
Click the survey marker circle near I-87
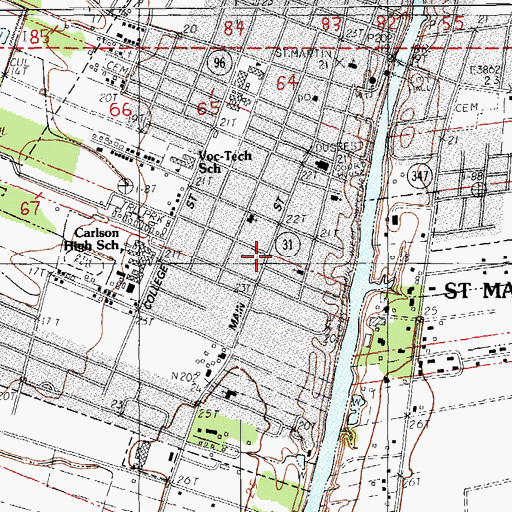coord(126,185)
